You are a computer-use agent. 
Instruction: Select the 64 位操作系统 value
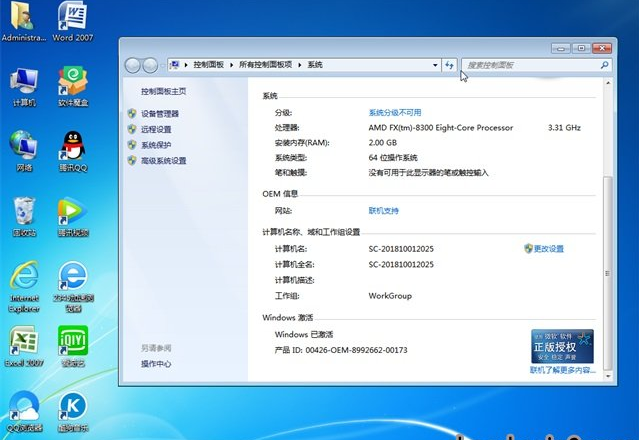tap(393, 158)
